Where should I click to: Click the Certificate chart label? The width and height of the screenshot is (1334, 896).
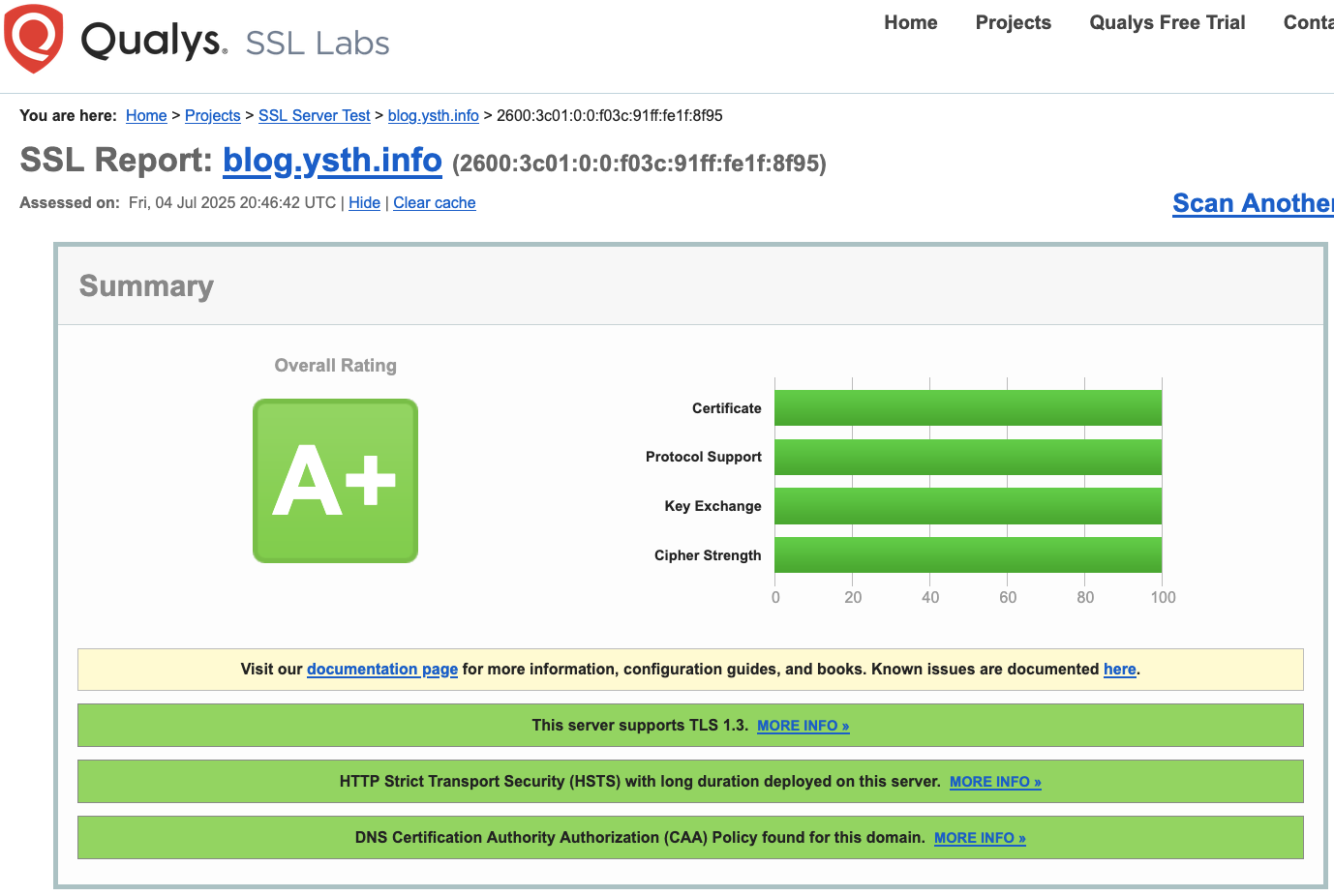tap(727, 408)
